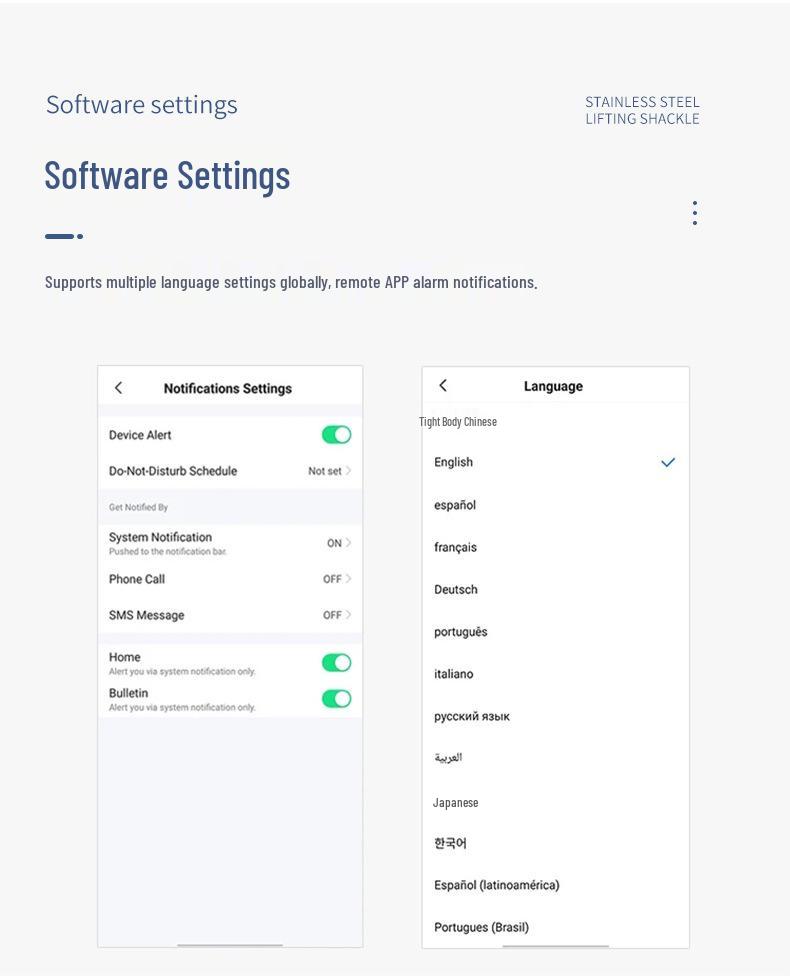
Task: Go back from Language screen
Action: (x=443, y=385)
